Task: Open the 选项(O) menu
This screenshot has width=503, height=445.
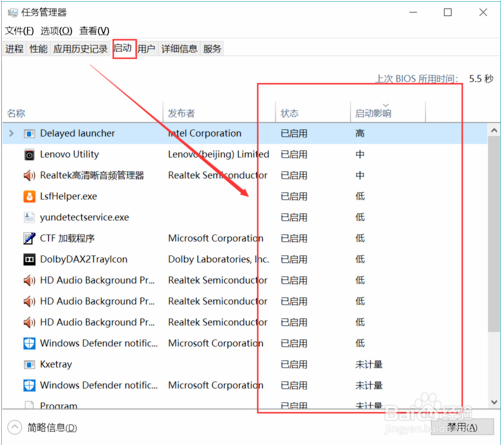Action: (56, 31)
